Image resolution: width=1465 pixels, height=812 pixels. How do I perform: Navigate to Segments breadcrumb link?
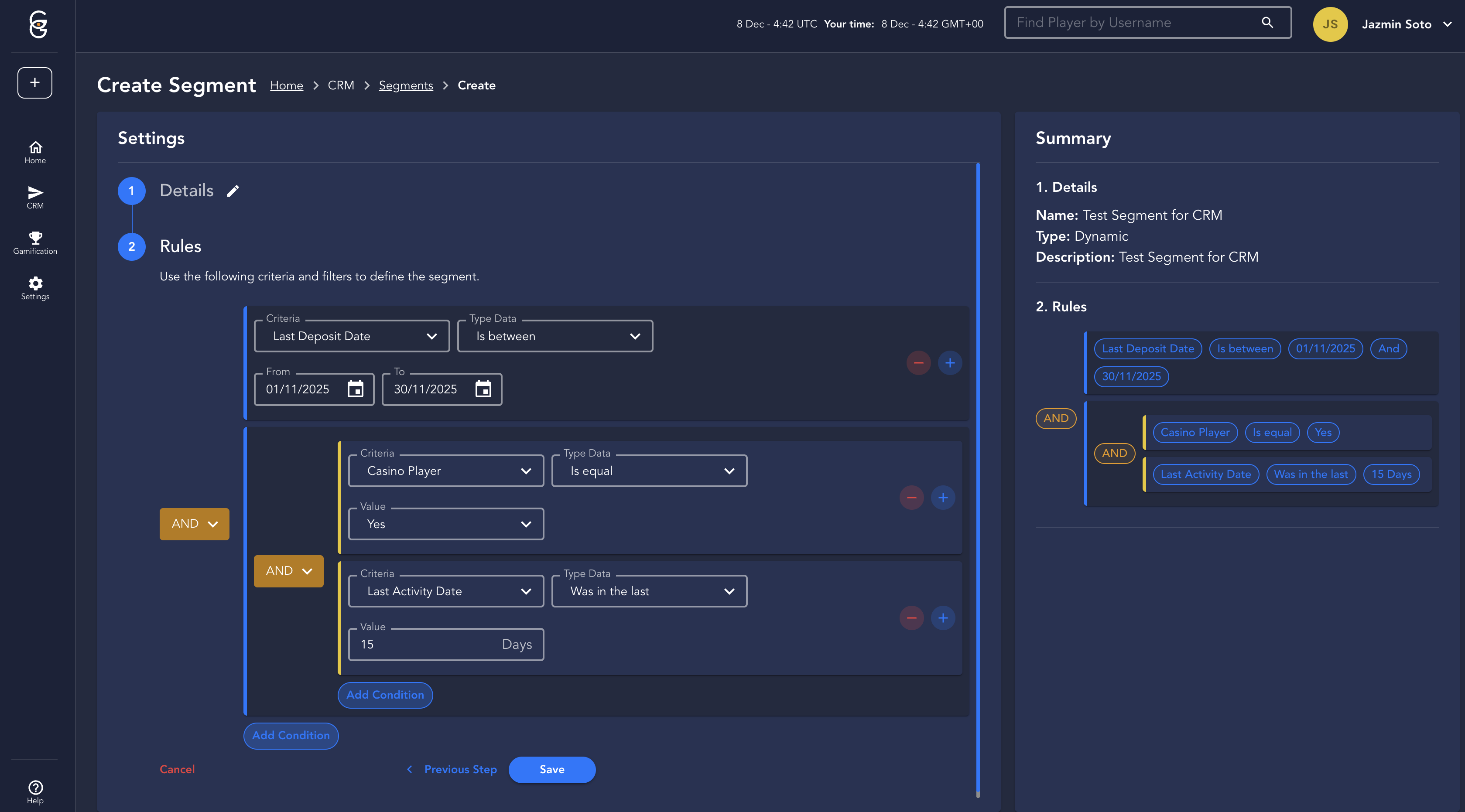pos(405,85)
